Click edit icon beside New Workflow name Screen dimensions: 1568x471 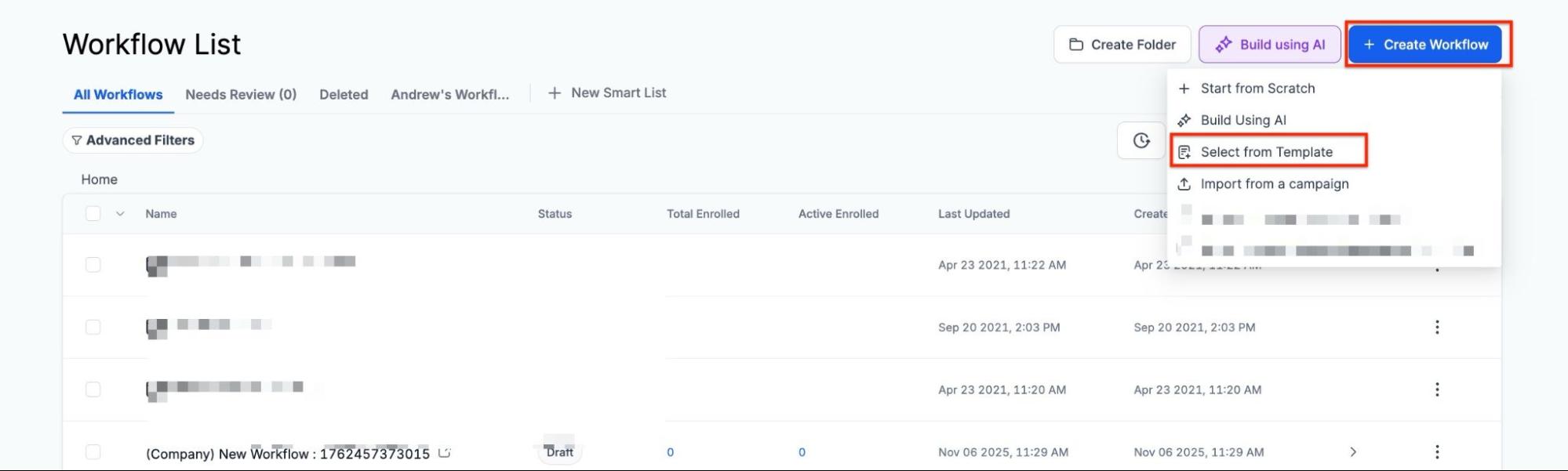(x=445, y=453)
